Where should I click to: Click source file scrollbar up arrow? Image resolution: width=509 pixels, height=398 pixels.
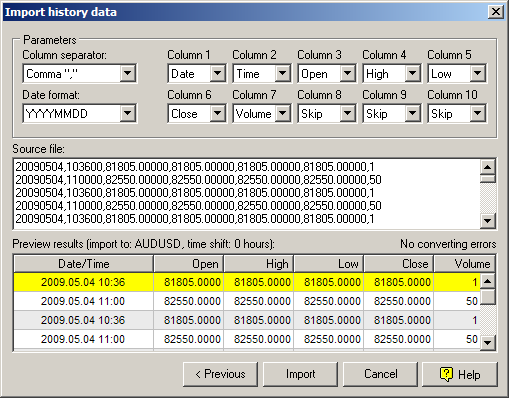click(488, 167)
